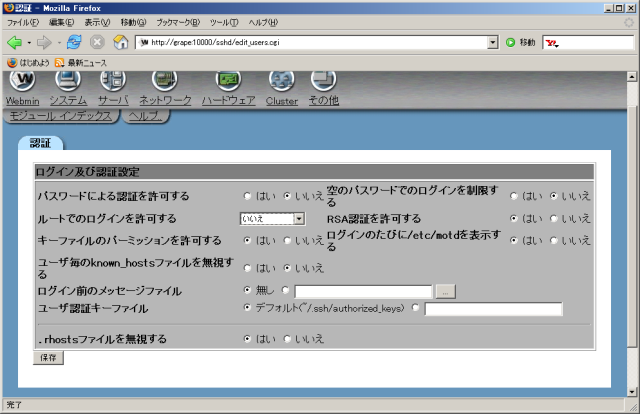Click the browser reload button
The width and height of the screenshot is (640, 414).
75,43
